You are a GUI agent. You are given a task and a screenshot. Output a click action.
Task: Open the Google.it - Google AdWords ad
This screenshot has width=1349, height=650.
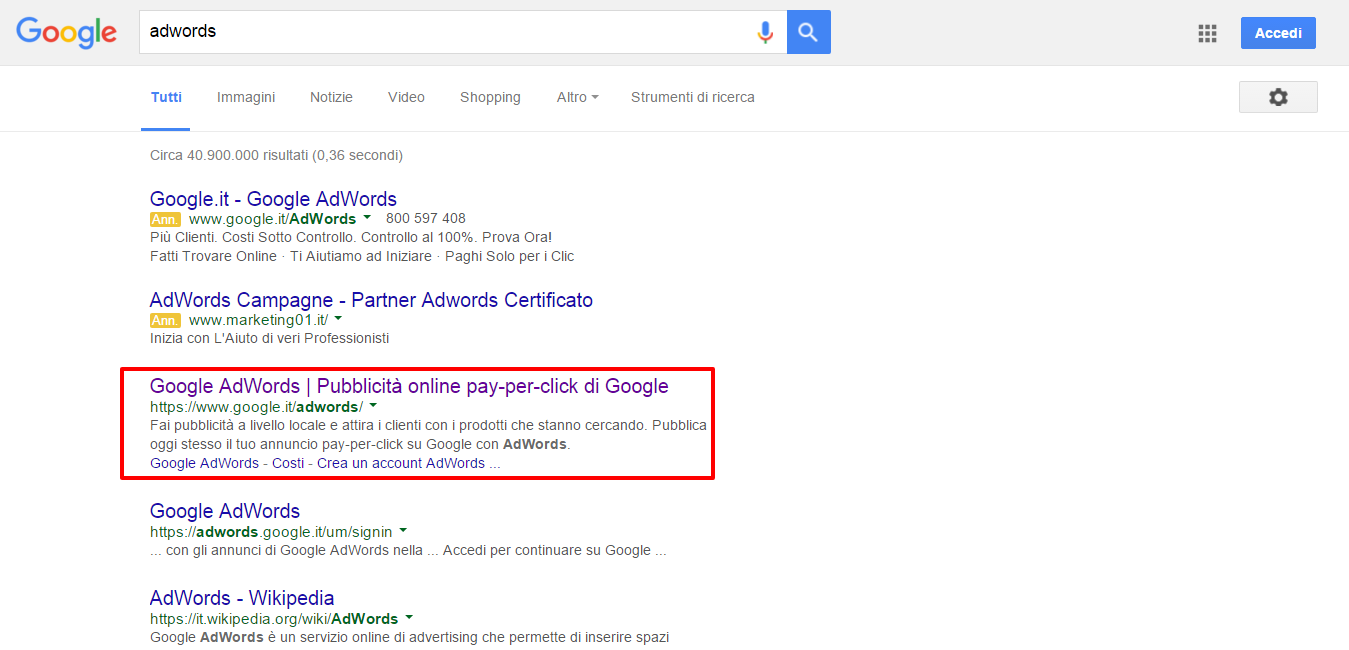pyautogui.click(x=273, y=199)
